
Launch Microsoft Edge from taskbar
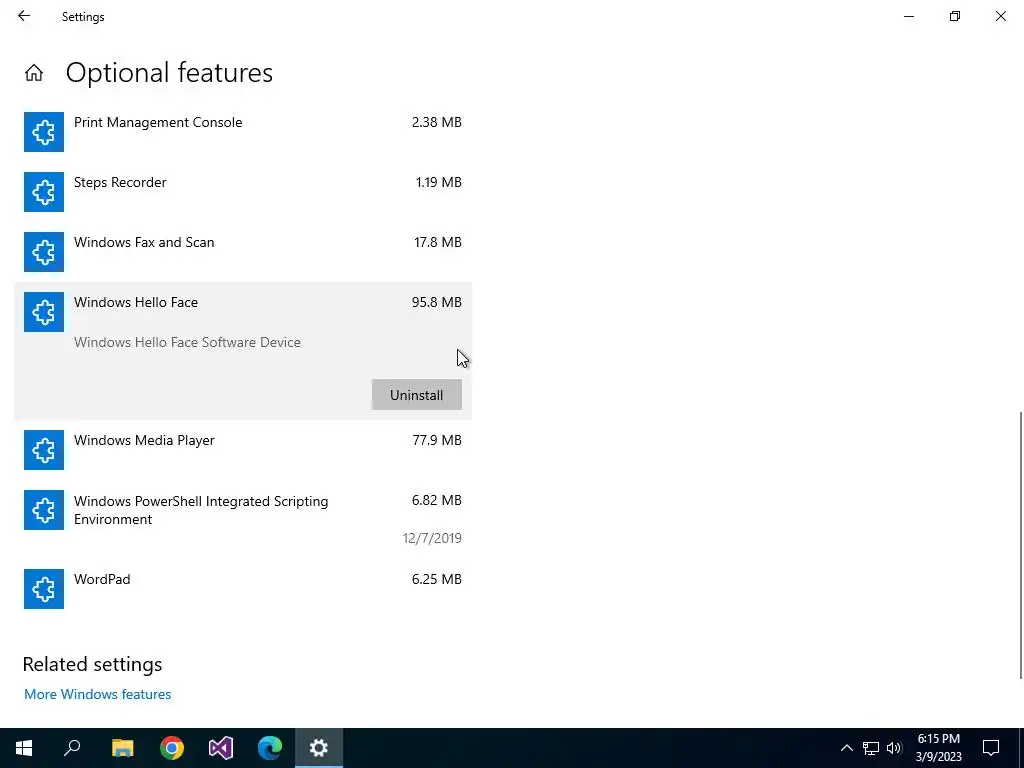[x=270, y=748]
